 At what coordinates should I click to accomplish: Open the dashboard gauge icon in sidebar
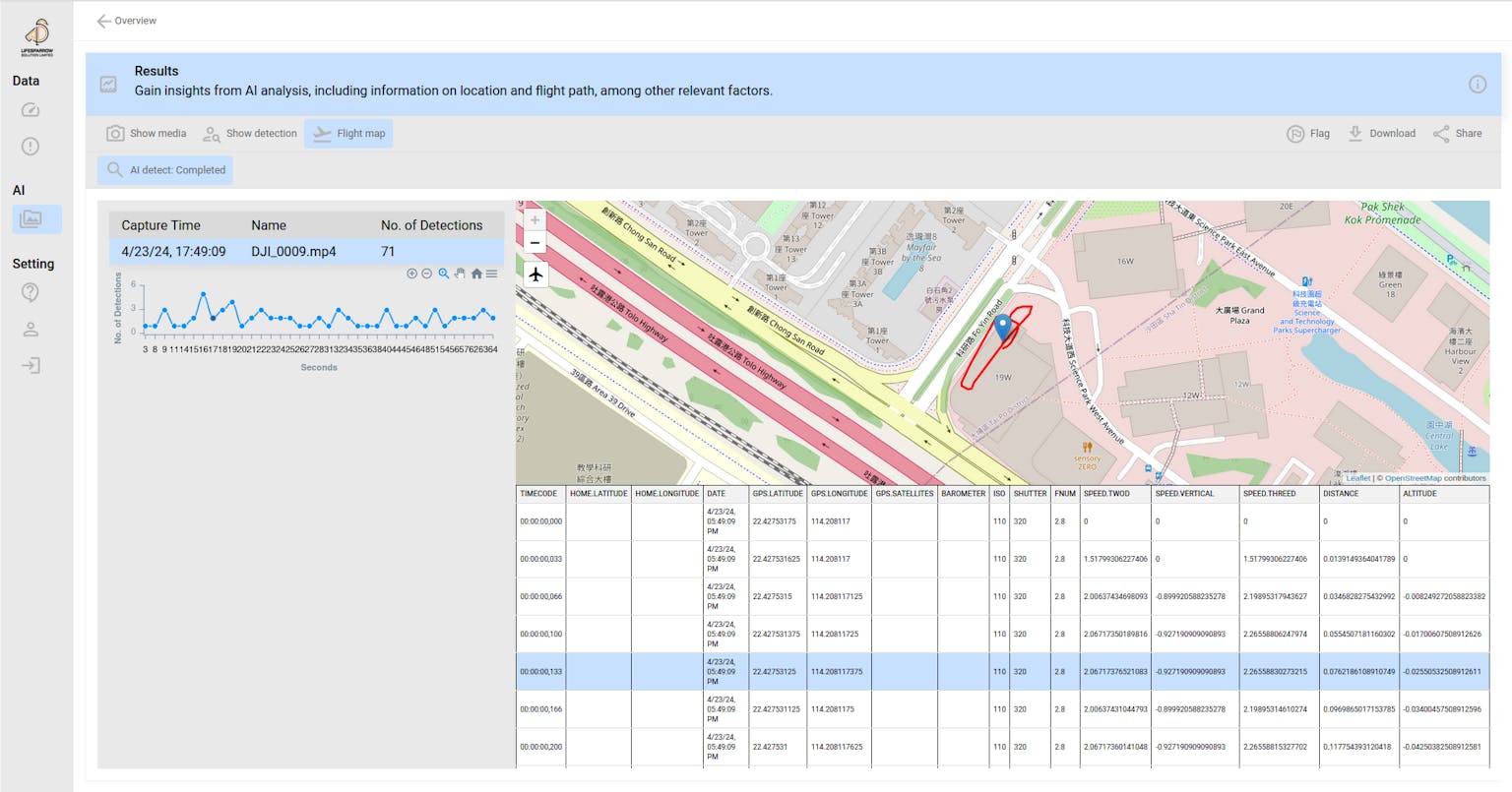point(31,110)
